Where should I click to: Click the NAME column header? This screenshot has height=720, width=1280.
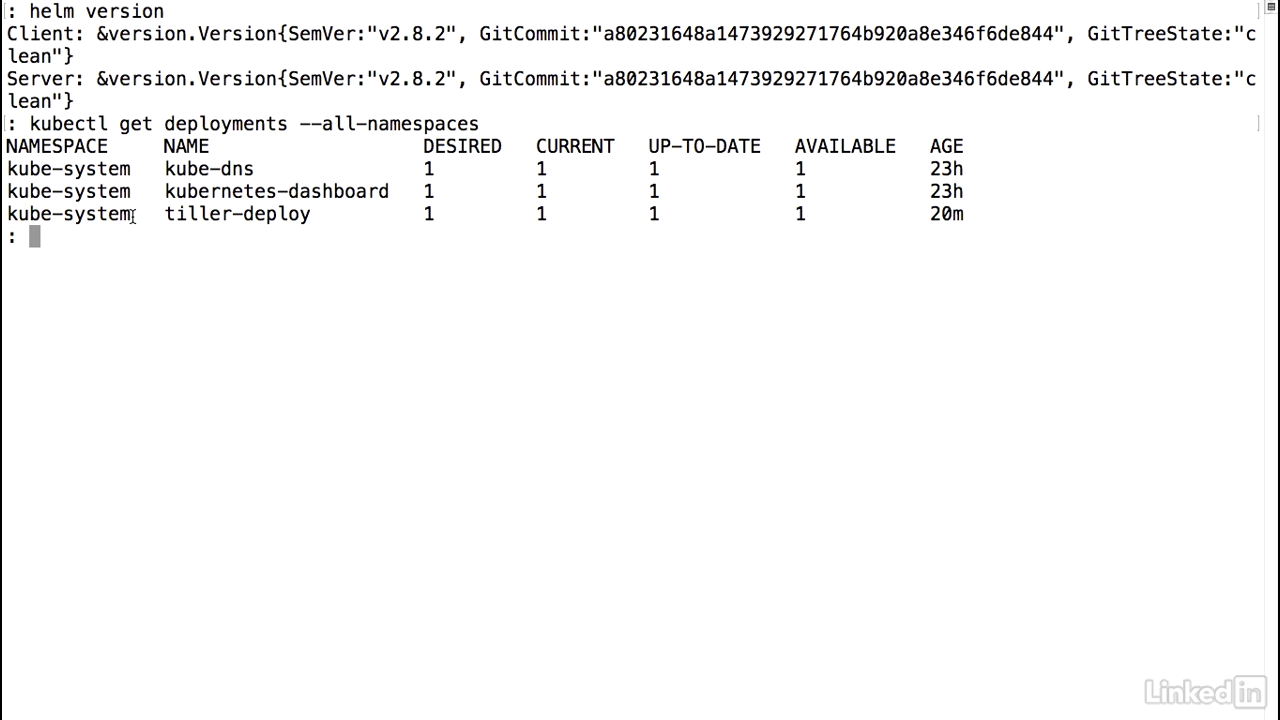click(x=186, y=146)
